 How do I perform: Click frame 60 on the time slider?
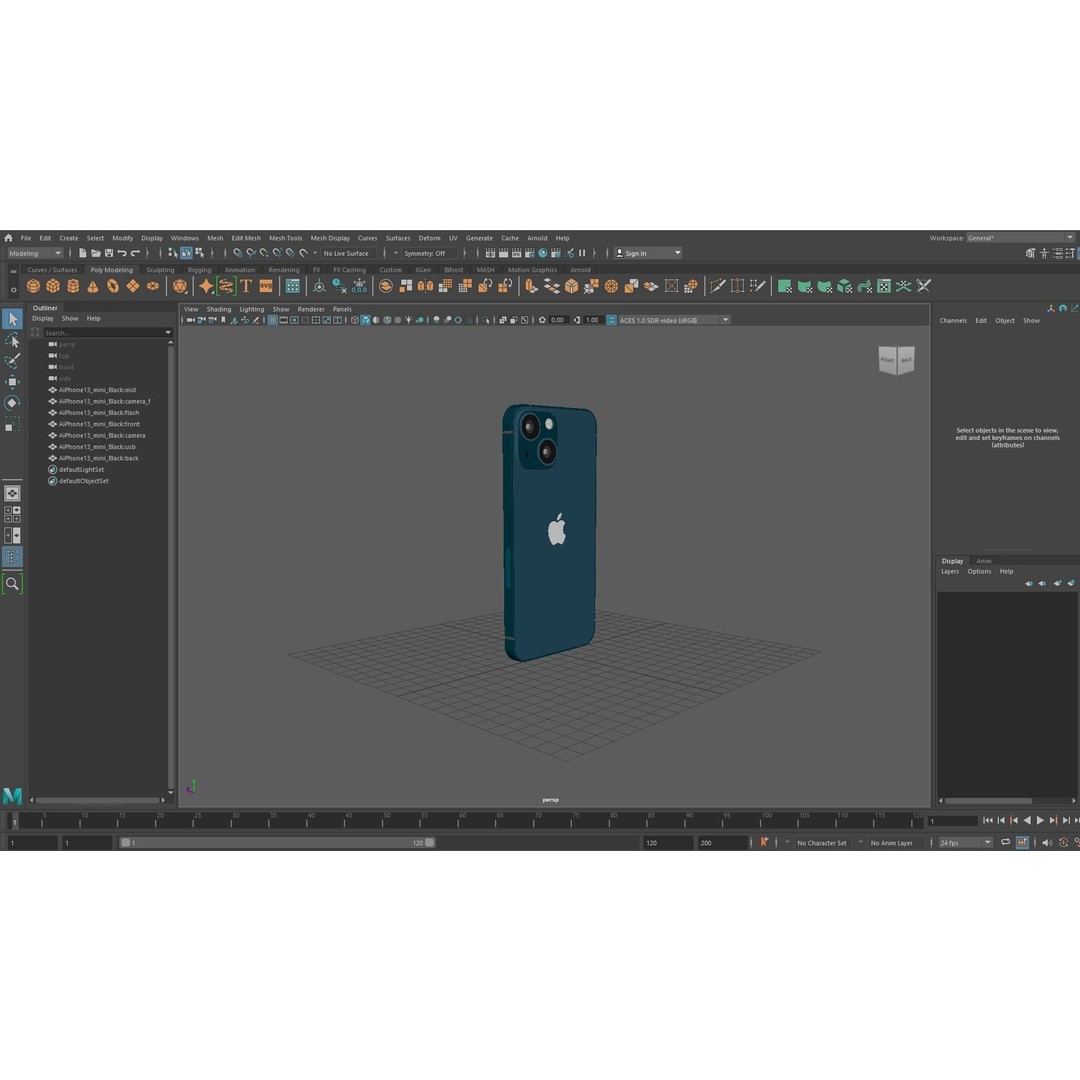coord(463,820)
